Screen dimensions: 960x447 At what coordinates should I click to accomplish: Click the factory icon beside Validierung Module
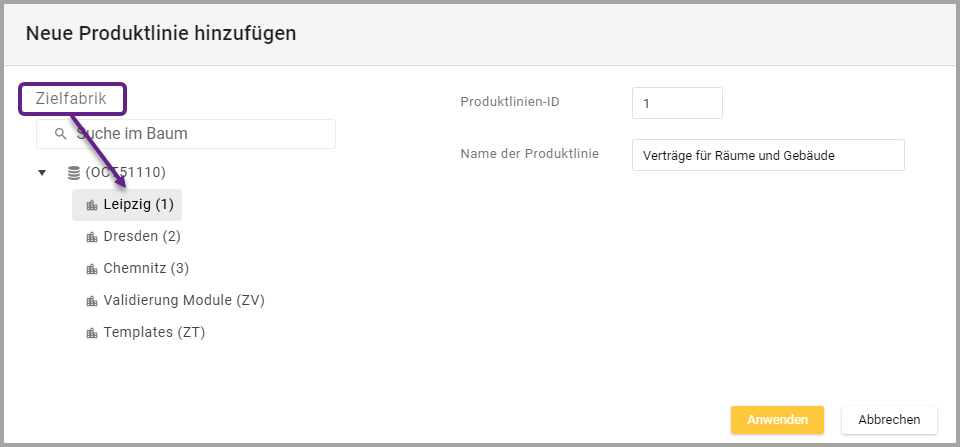tap(92, 301)
